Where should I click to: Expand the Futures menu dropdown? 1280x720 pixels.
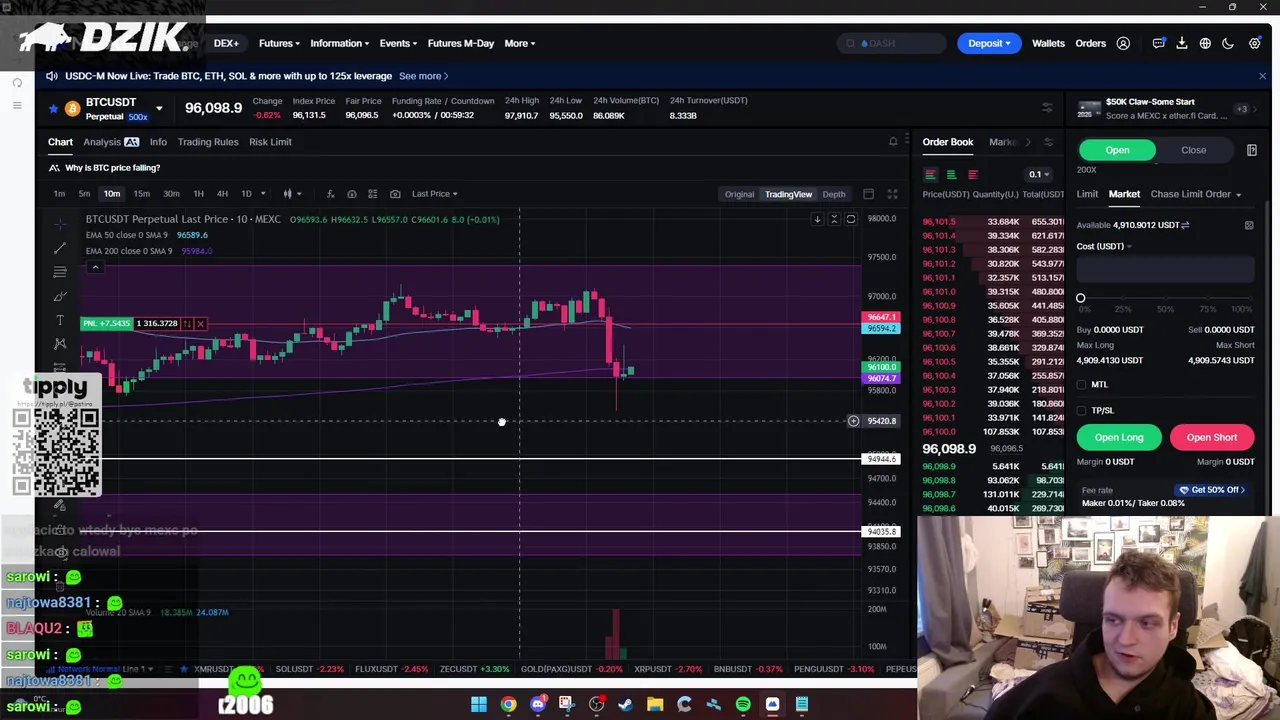tap(278, 43)
